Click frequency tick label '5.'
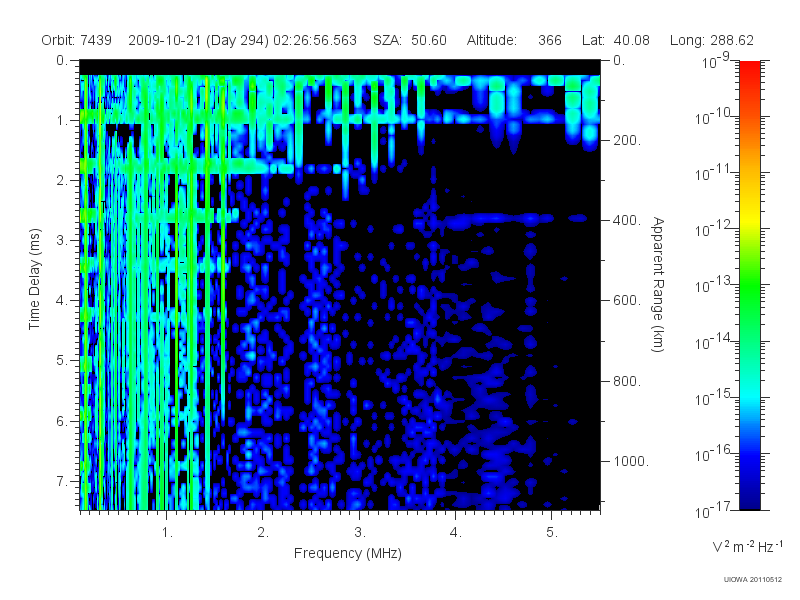Image resolution: width=800 pixels, height=600 pixels. [552, 532]
